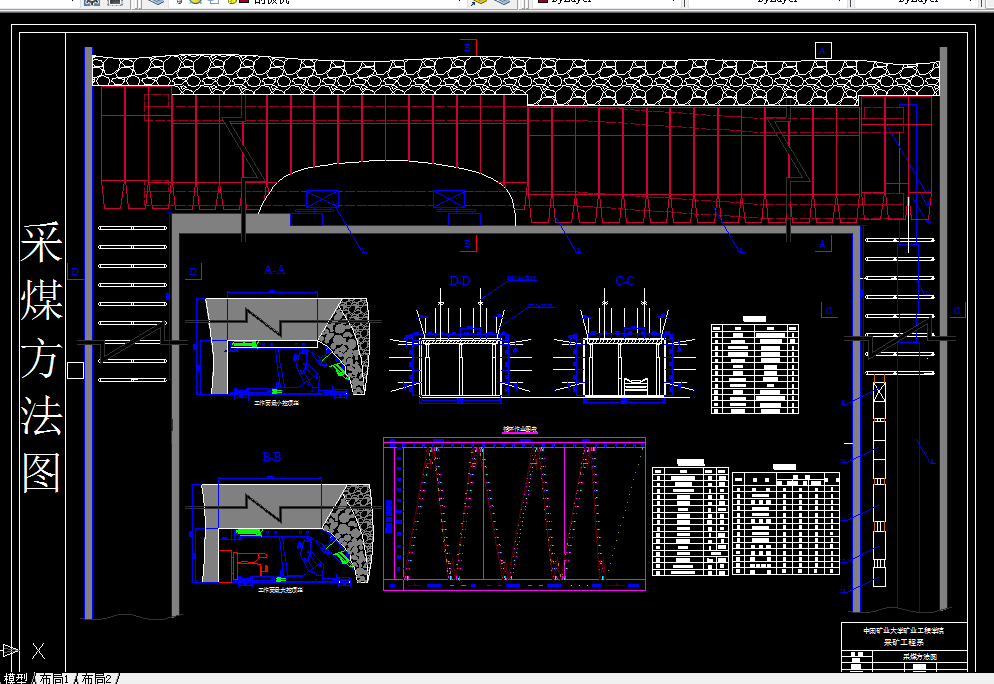Select the 采矿工程系 title block text

(x=903, y=642)
